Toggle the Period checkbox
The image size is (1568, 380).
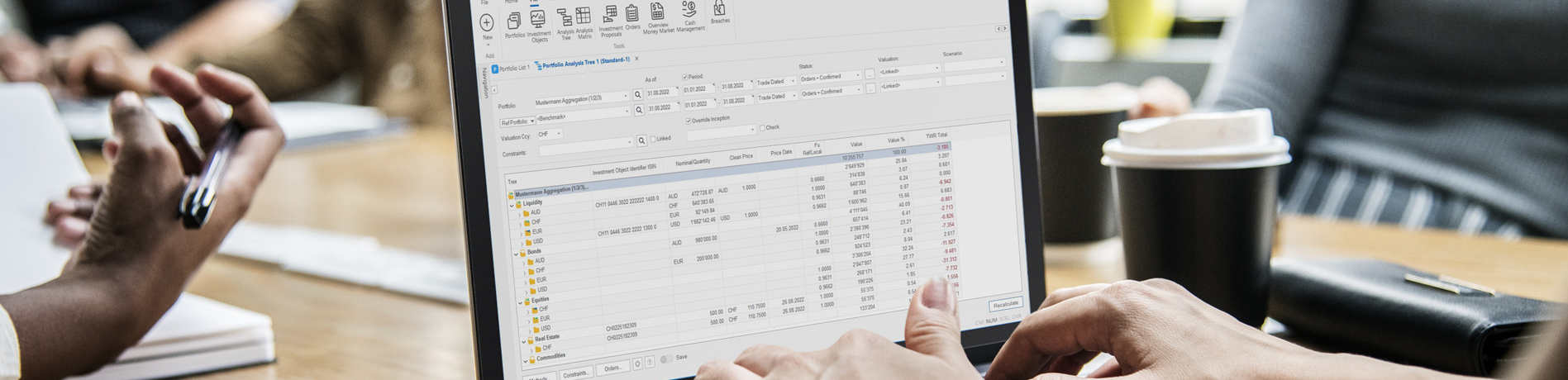684,77
